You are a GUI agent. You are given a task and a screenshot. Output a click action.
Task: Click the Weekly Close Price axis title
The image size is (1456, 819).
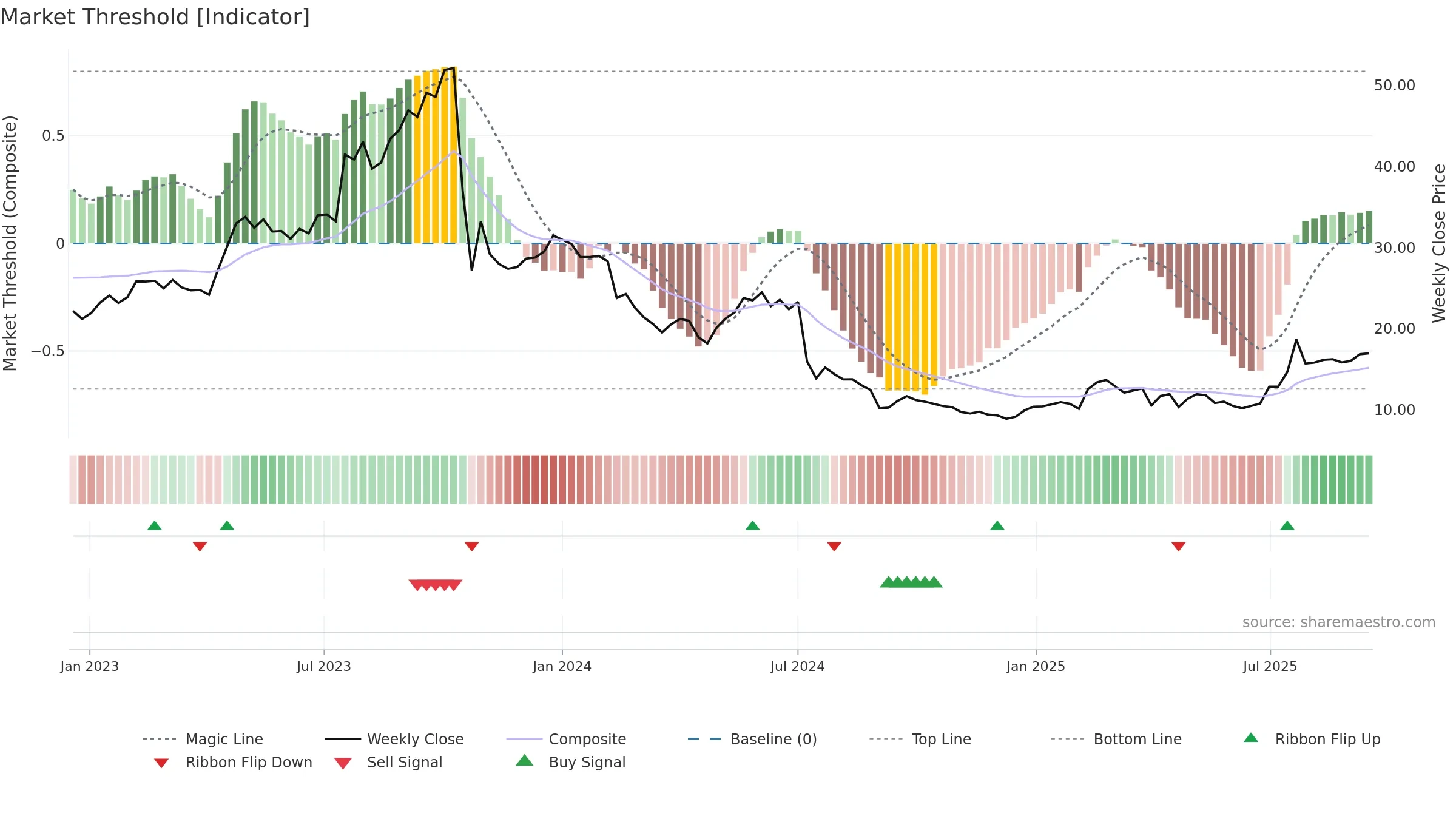(1439, 243)
